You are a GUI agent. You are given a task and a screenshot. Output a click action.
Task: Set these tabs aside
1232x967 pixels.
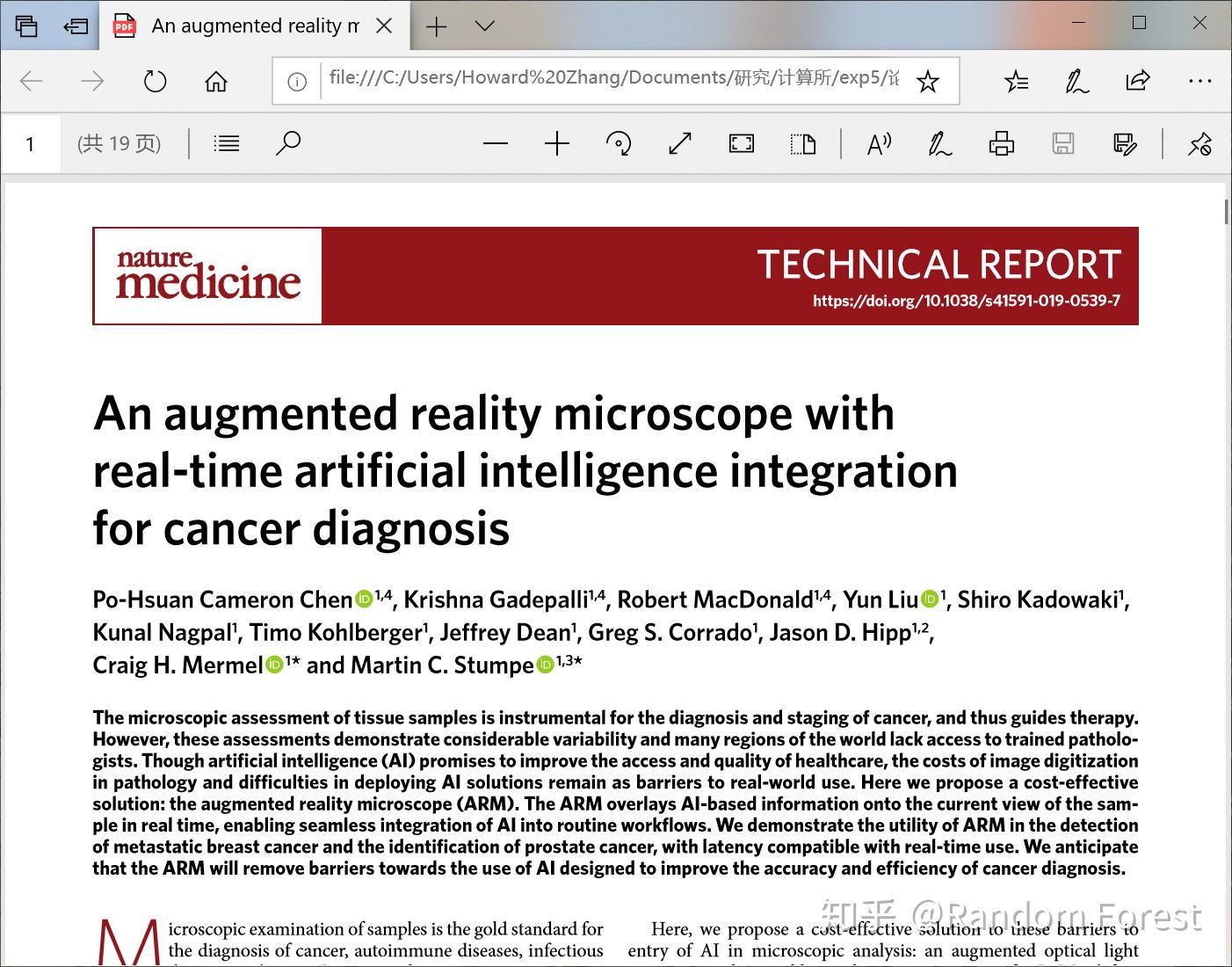pos(76,25)
